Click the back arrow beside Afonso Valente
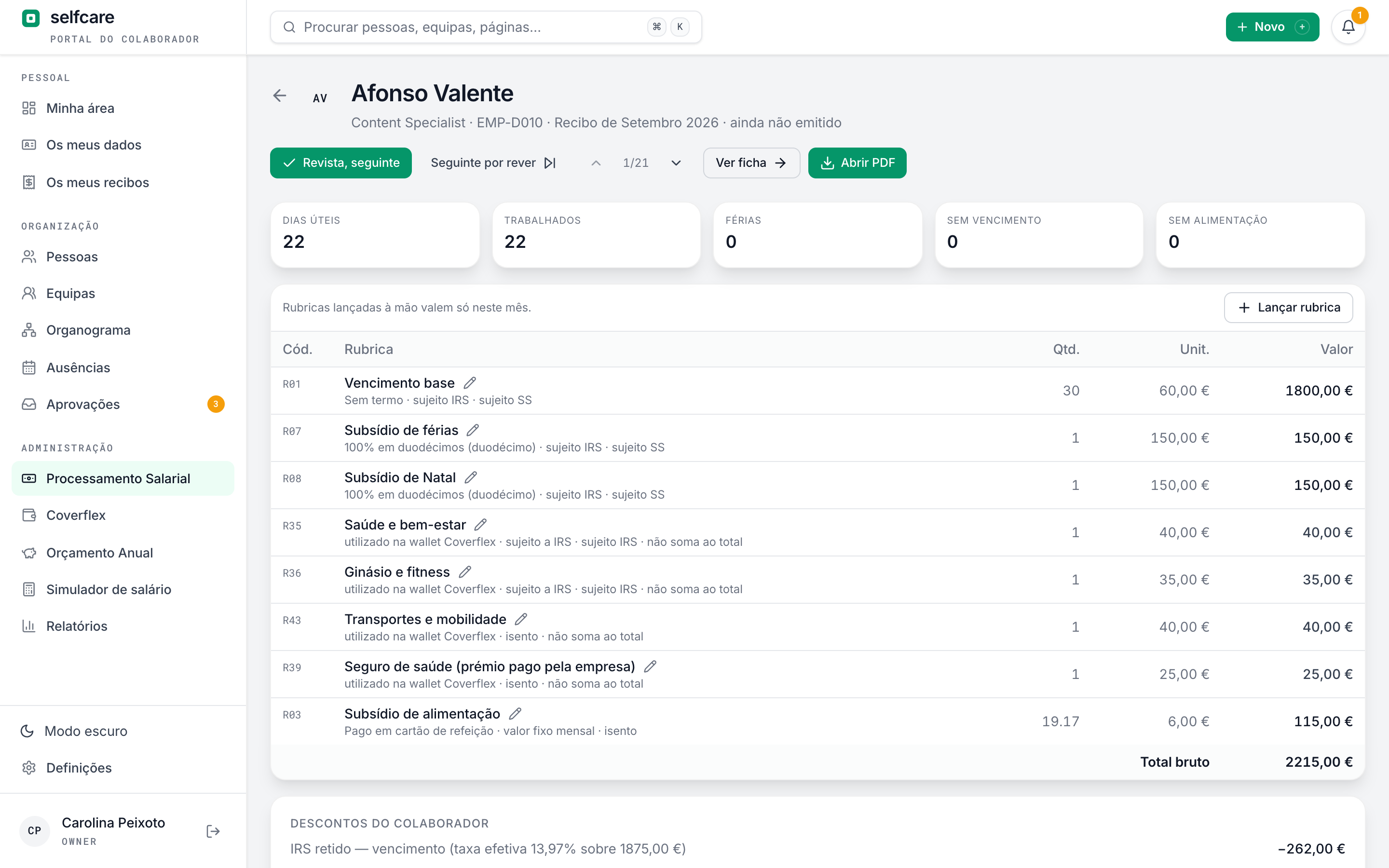Image resolution: width=1389 pixels, height=868 pixels. coord(280,95)
